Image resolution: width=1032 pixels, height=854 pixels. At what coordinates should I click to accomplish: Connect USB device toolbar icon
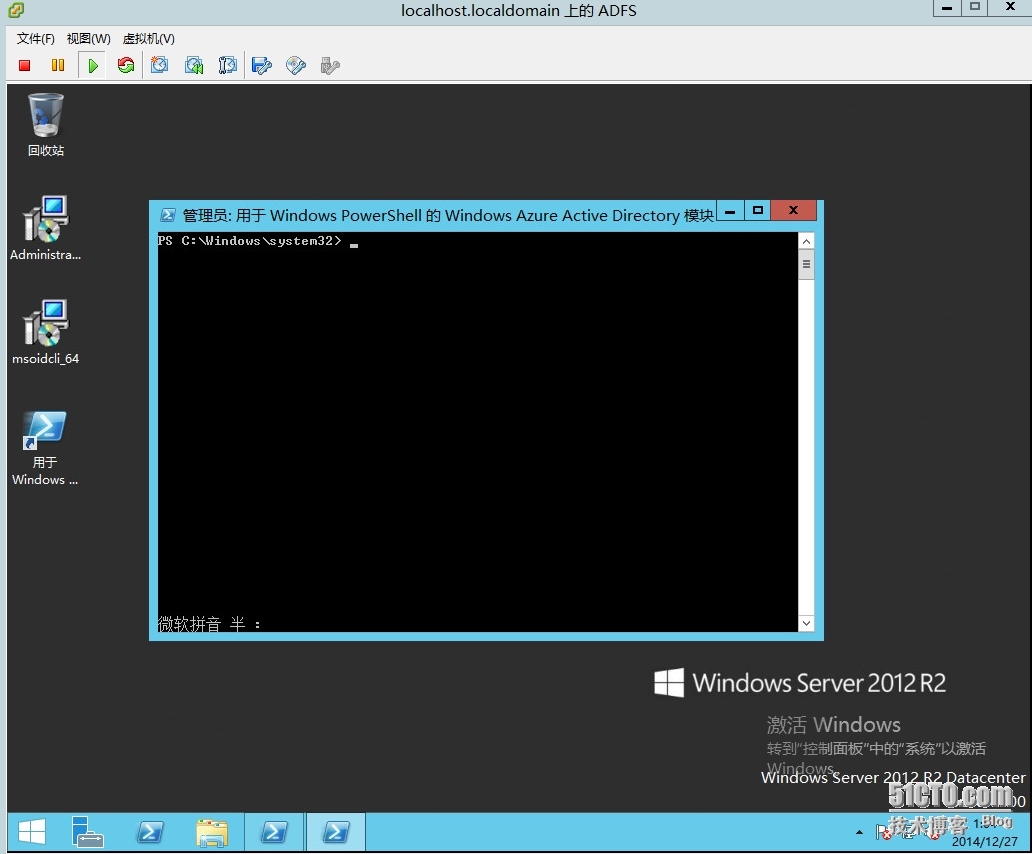[x=330, y=65]
